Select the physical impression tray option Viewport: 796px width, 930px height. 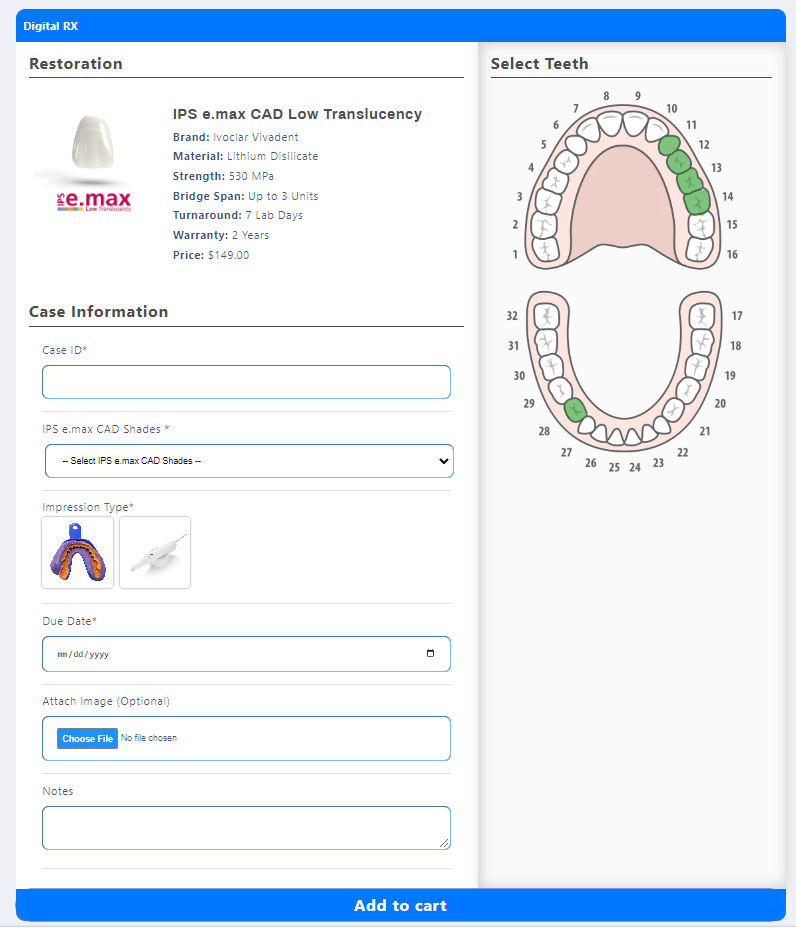77,552
